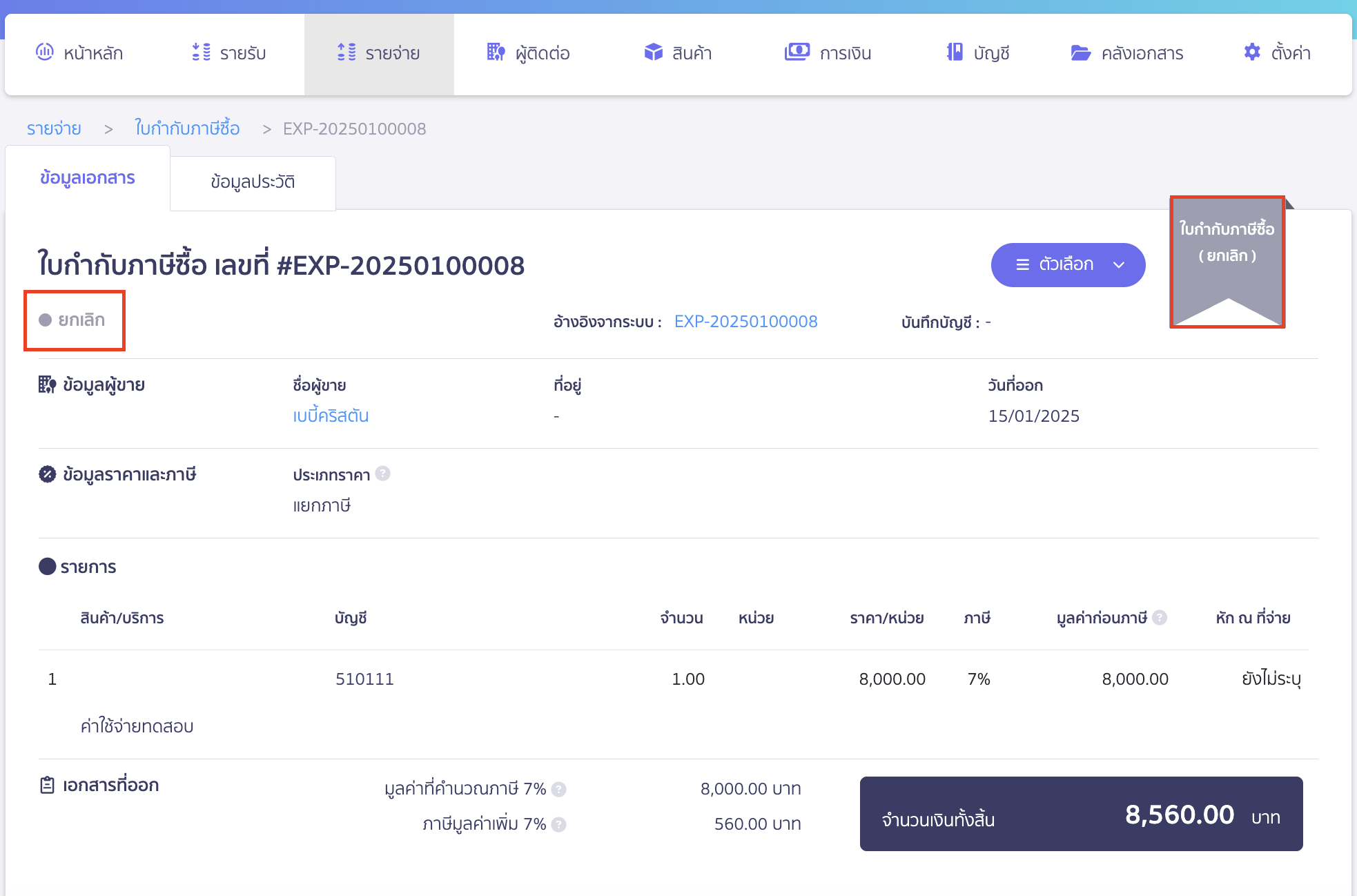Click the รายรับ income icon
This screenshot has height=896, width=1357.
pos(201,52)
